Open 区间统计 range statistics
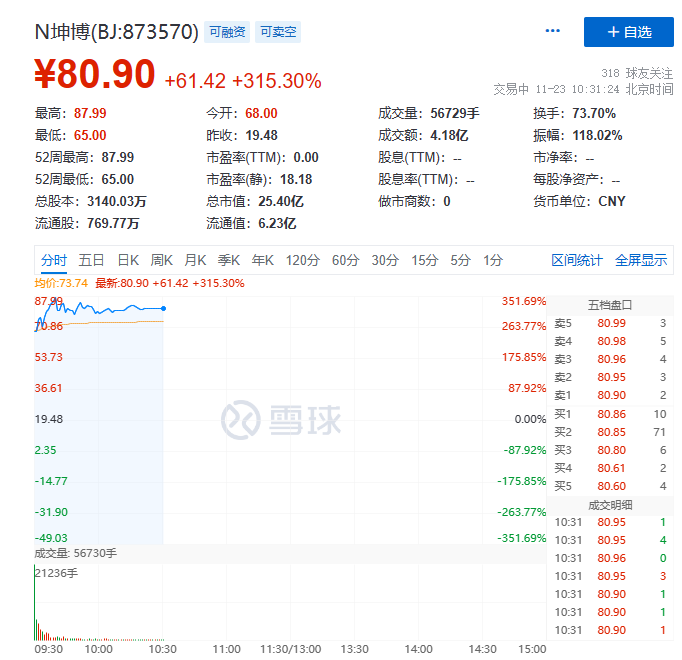The height and width of the screenshot is (660, 682). point(577,260)
